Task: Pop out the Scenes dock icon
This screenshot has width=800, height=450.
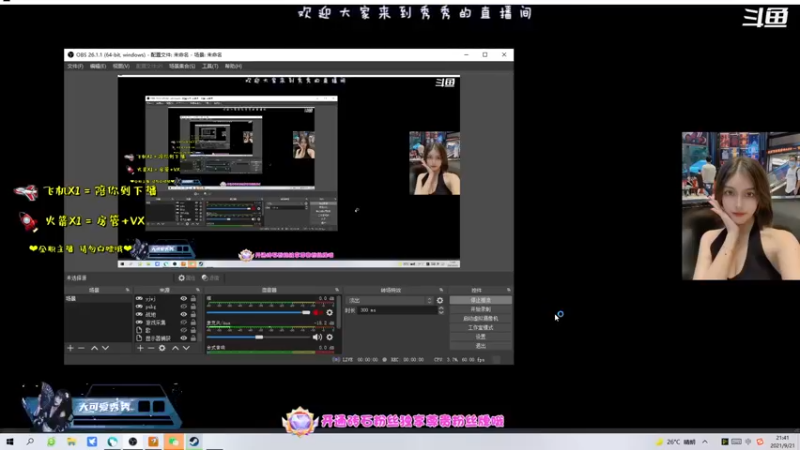Action: coord(128,290)
